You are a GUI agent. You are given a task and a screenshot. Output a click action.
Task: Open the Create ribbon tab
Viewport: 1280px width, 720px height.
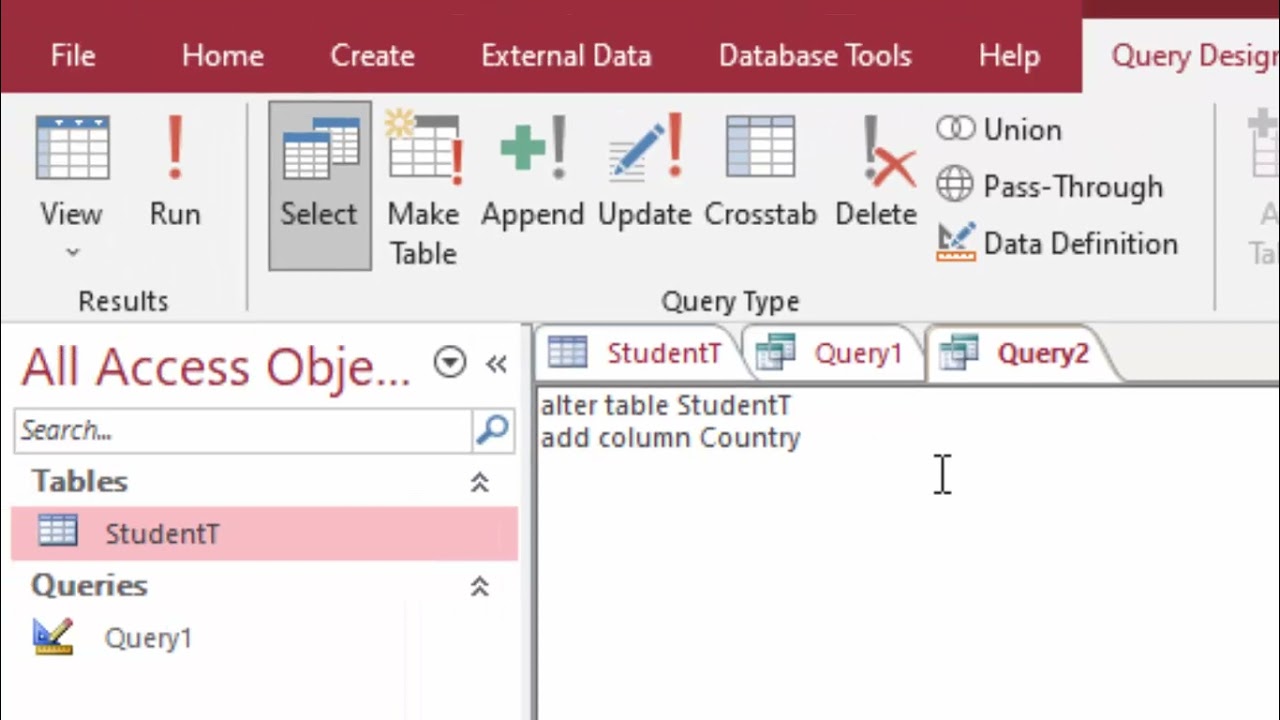click(x=372, y=55)
